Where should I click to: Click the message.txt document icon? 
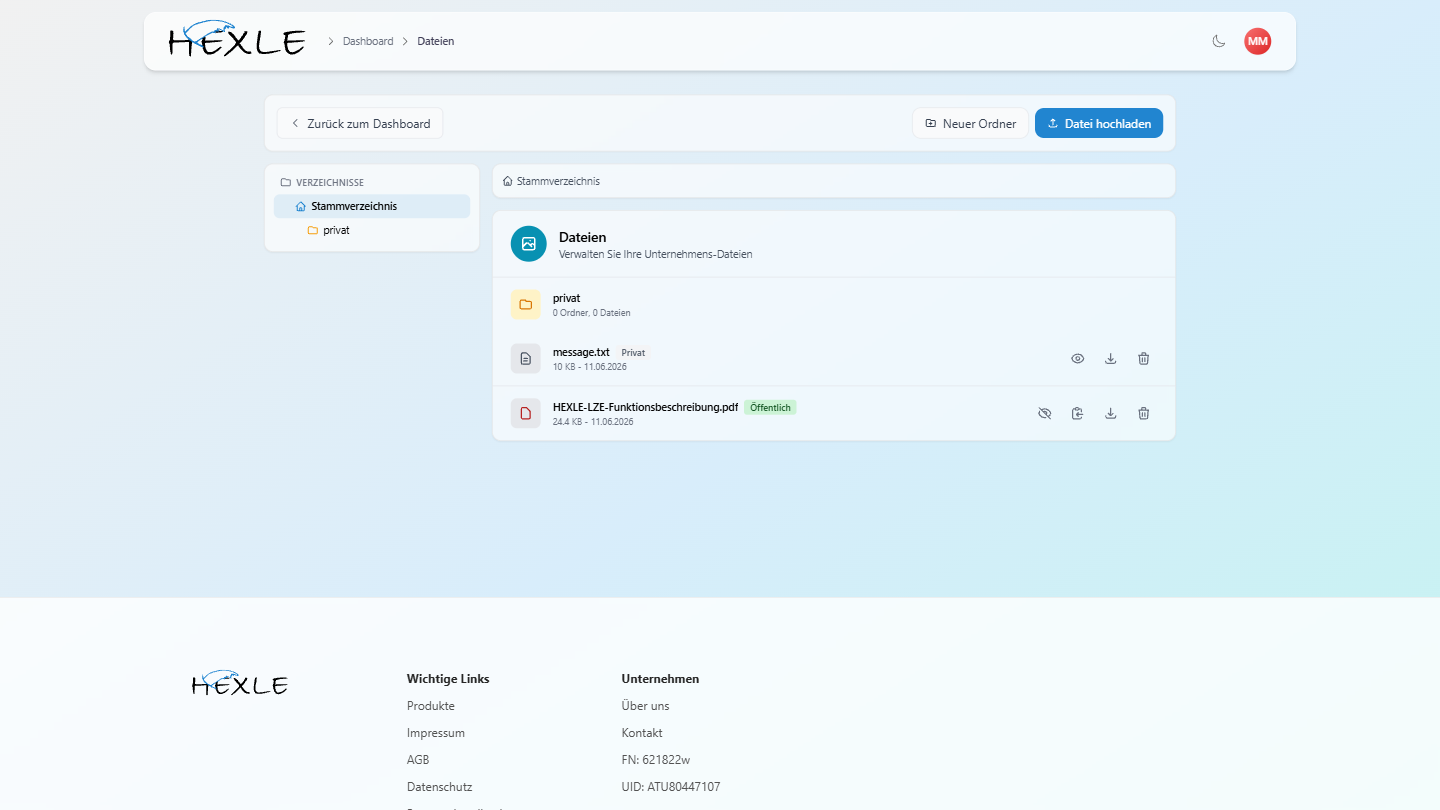coord(526,359)
